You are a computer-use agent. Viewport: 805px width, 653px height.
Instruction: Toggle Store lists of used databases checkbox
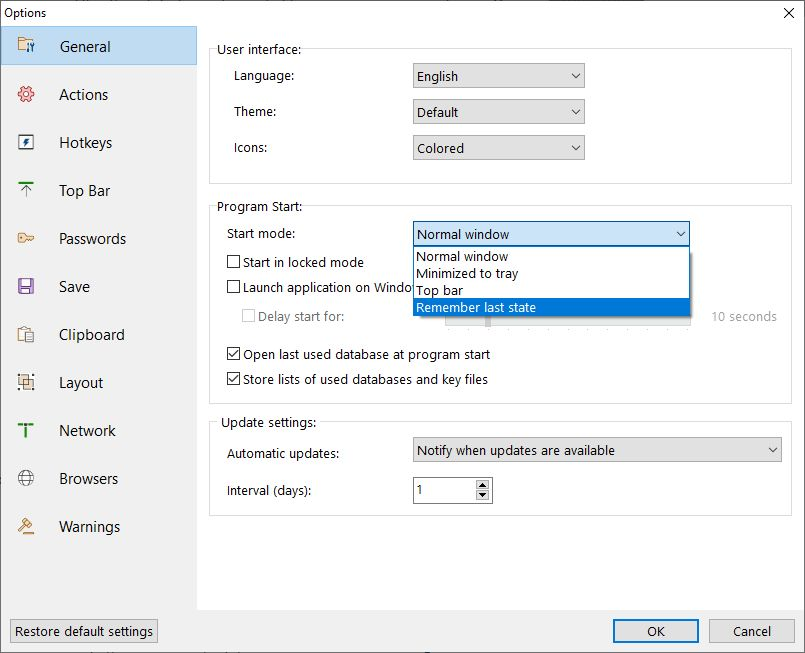(233, 379)
